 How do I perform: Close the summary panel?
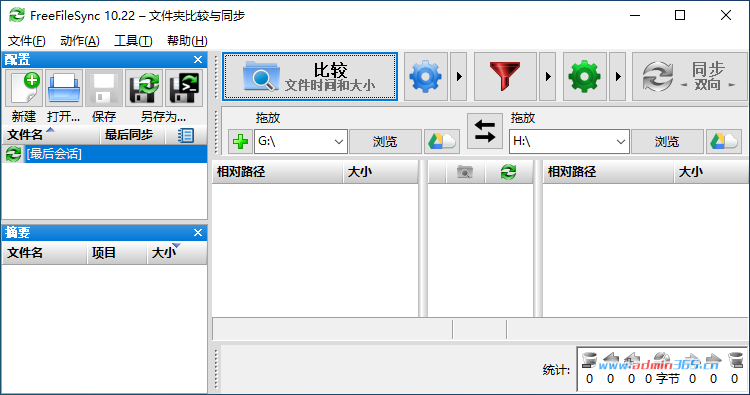pos(198,233)
